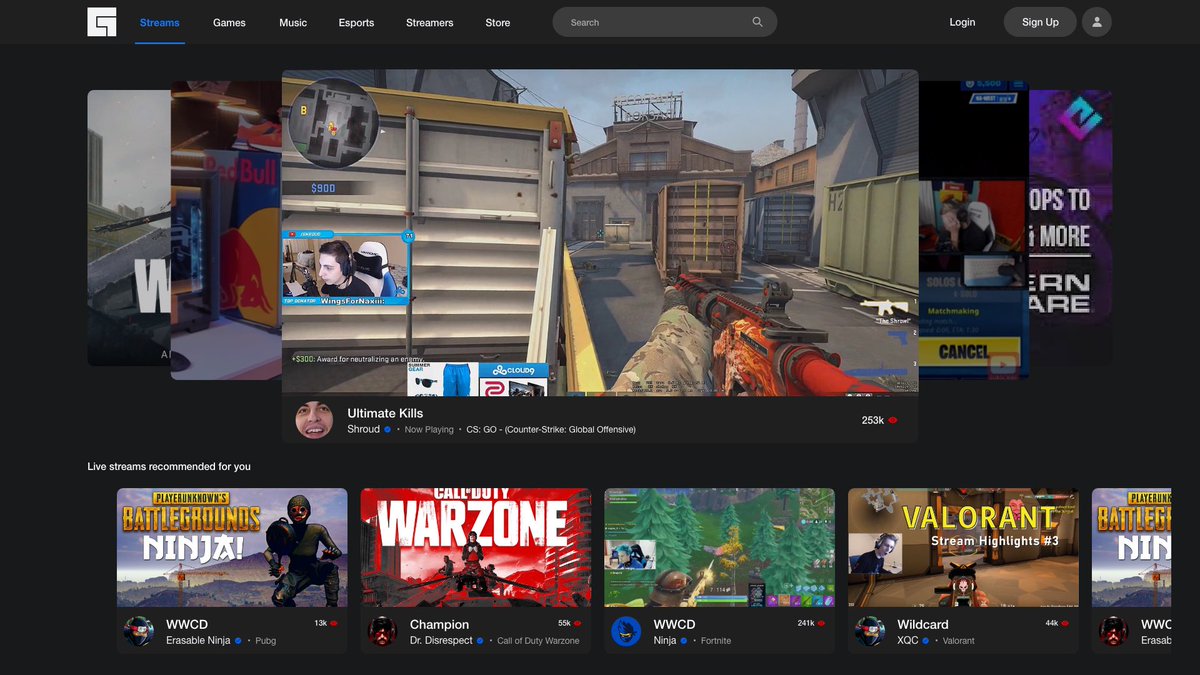Click the Dr. Disrespect channel name

[x=441, y=641]
